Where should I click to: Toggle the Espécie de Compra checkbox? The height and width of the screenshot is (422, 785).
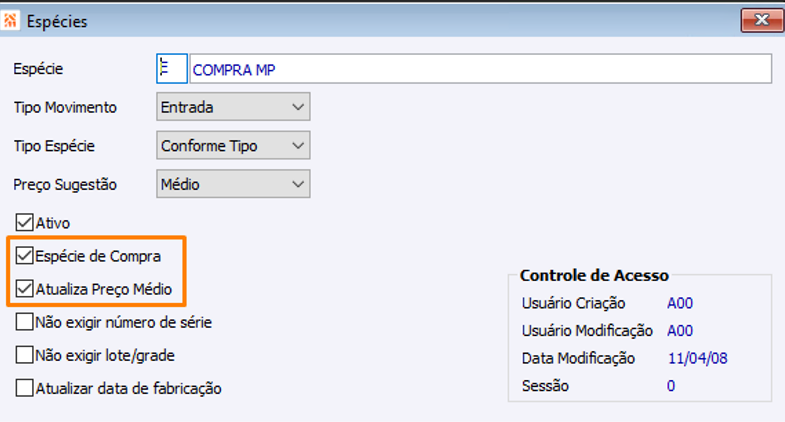[24, 257]
